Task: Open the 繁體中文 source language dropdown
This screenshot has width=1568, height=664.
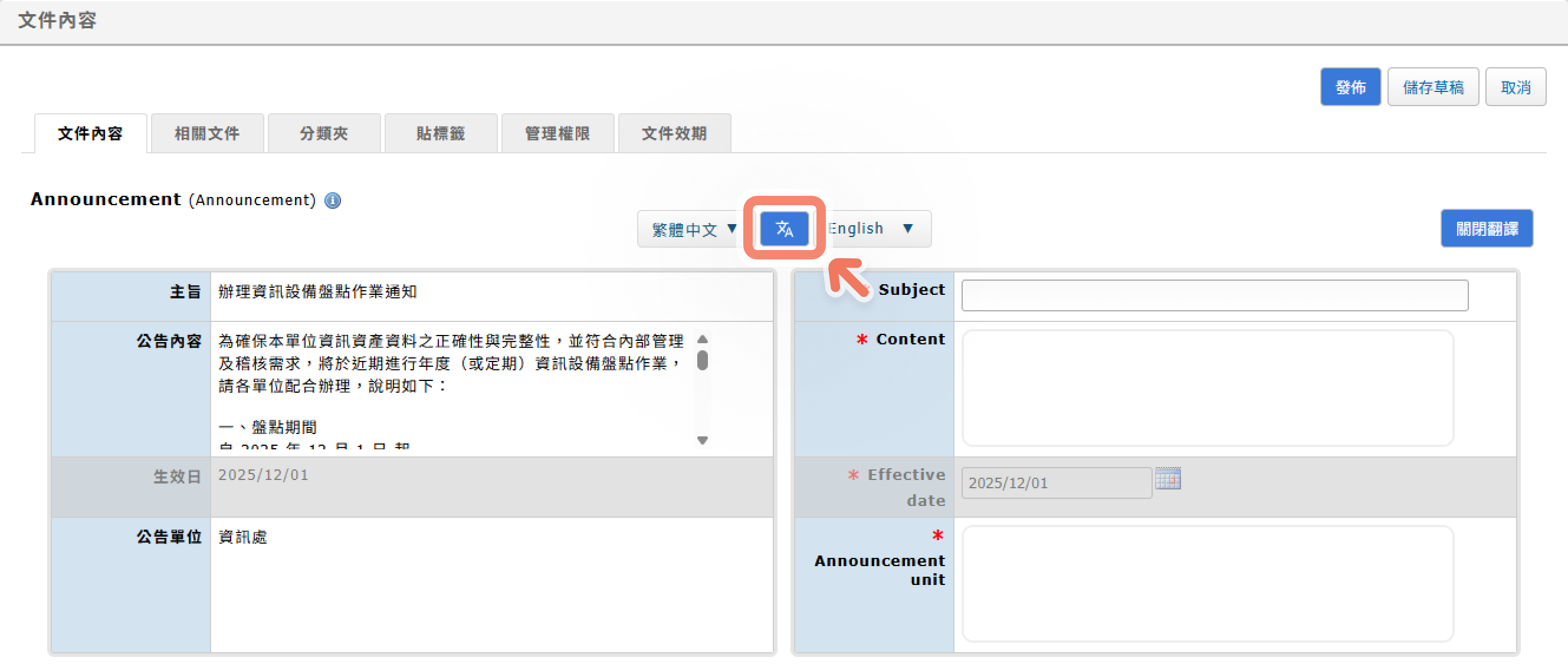Action: tap(694, 229)
